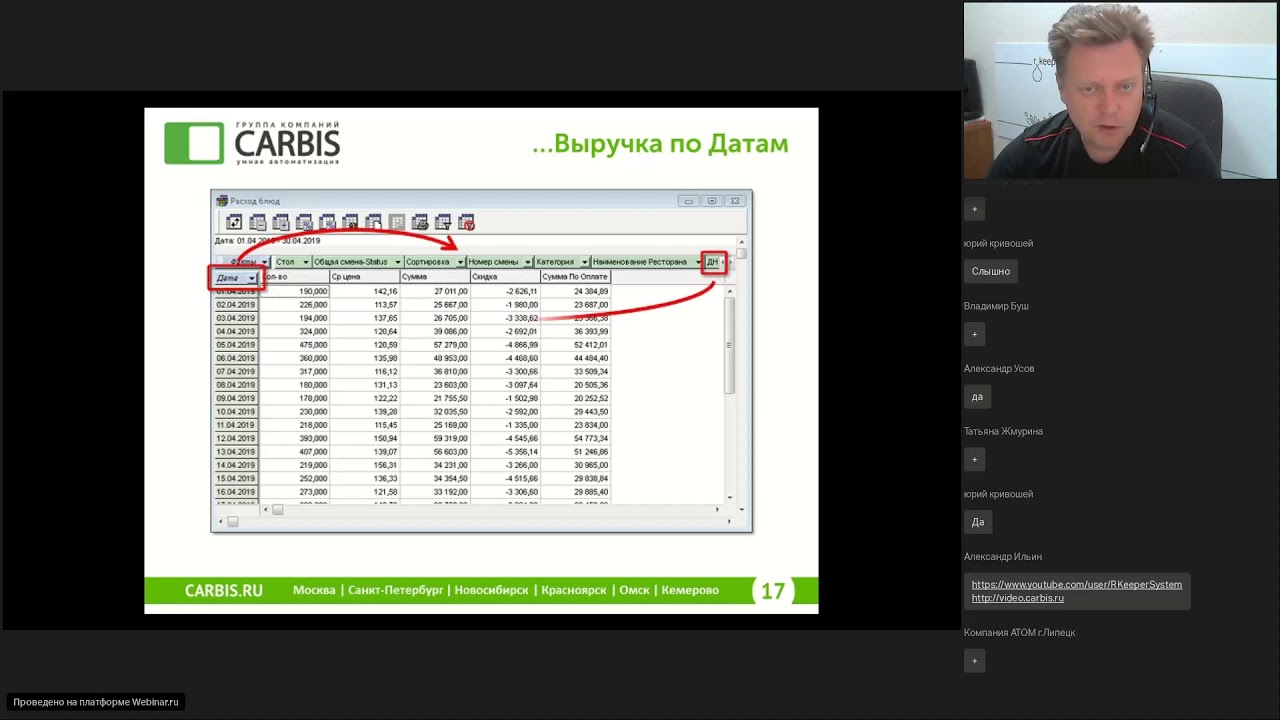The image size is (1280, 720).
Task: Click Владимир Буш's + message
Action: tap(975, 334)
